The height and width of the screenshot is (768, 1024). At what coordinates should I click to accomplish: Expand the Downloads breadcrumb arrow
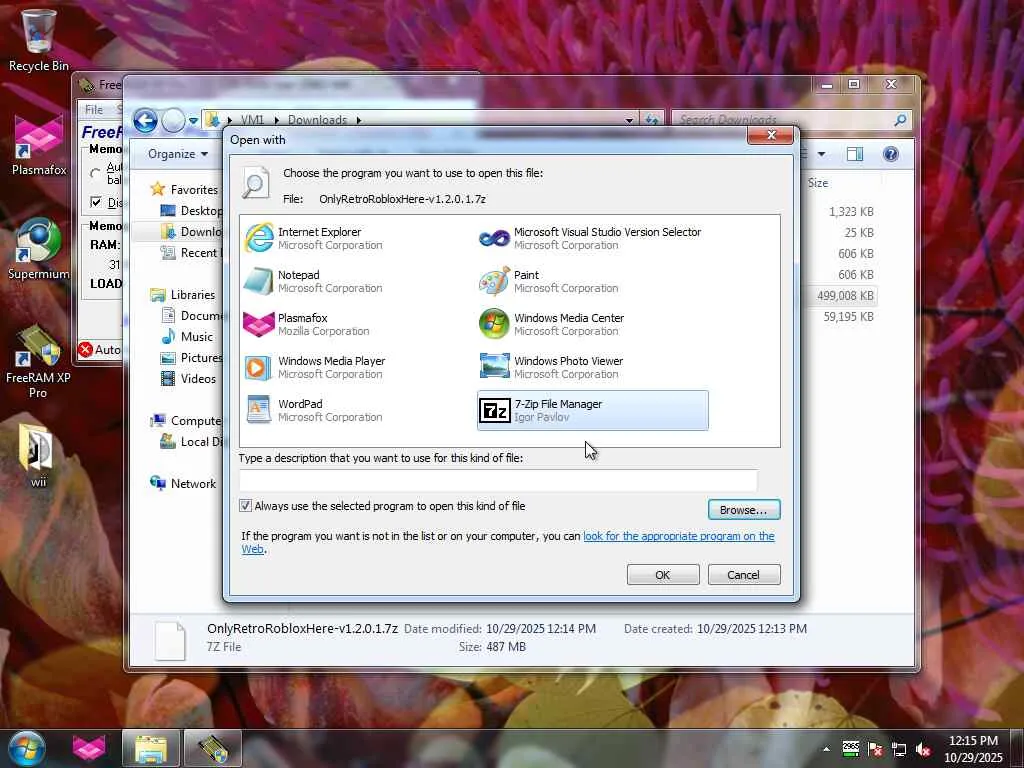[x=359, y=120]
